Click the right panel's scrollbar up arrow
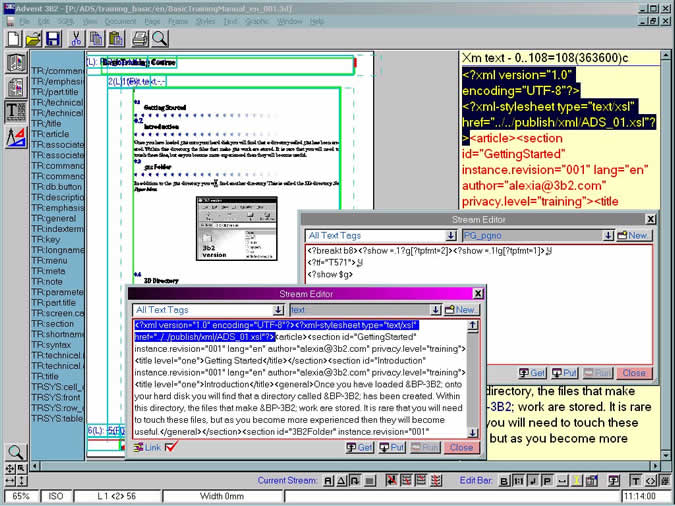Screen dimensions: 675x506 (x=666, y=55)
